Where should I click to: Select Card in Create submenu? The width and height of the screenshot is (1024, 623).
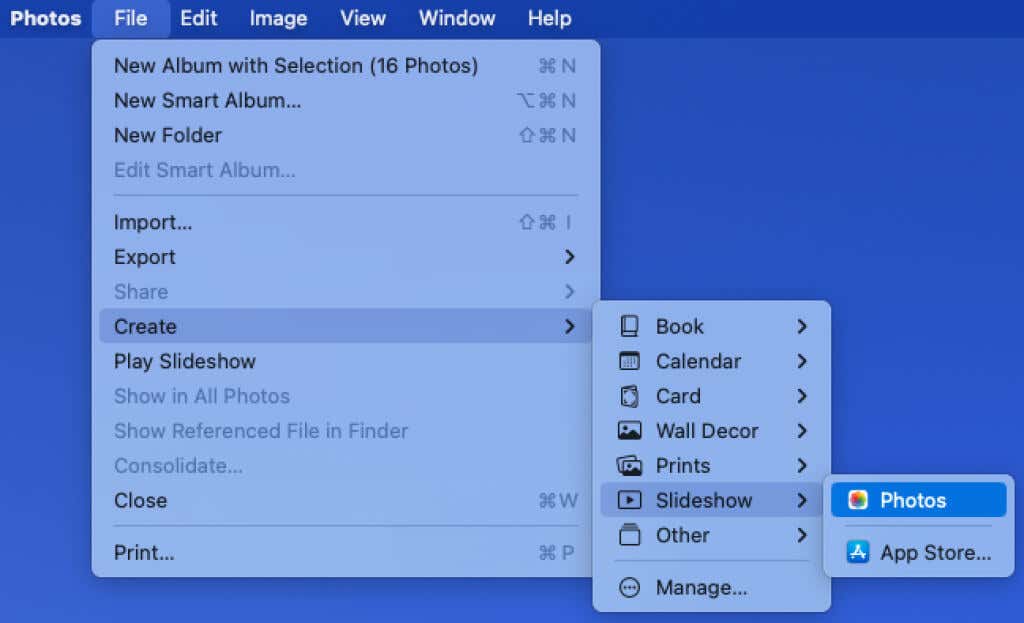712,396
